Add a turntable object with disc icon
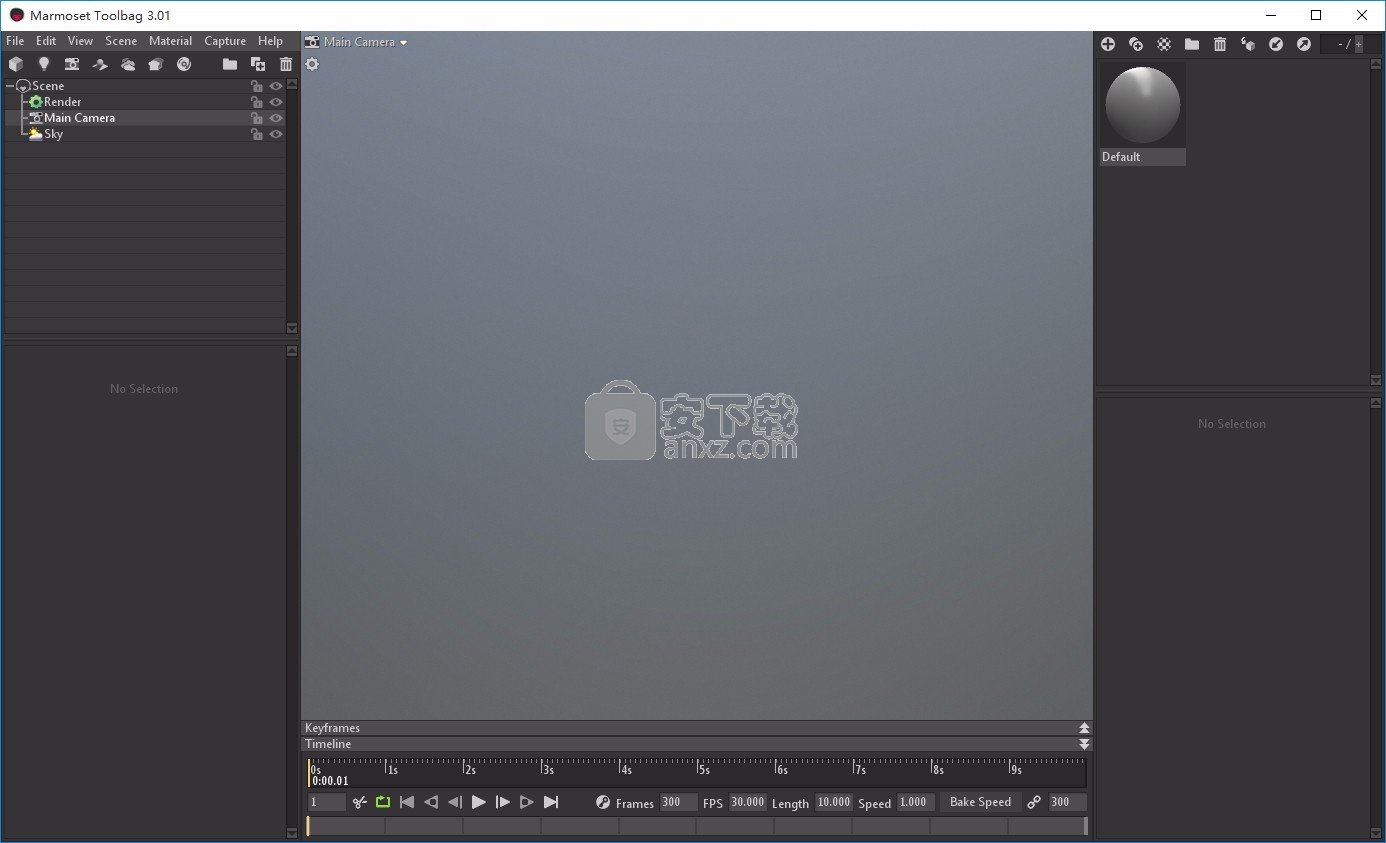 click(x=184, y=64)
